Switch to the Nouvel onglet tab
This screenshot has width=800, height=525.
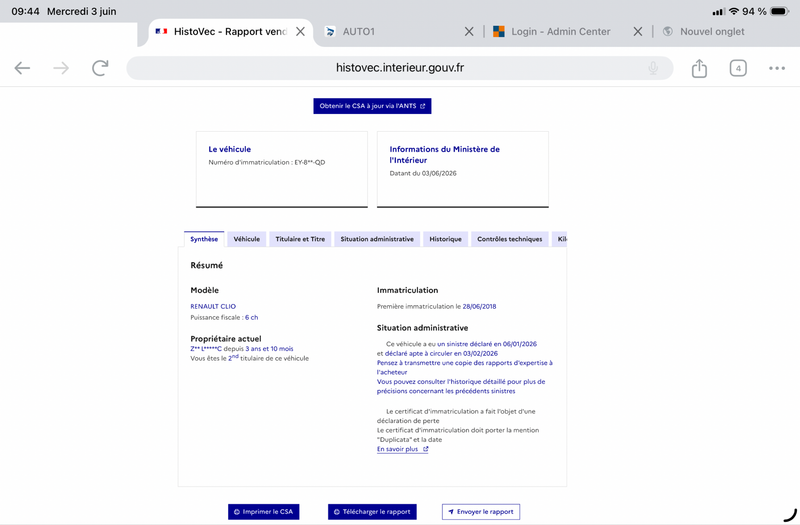[x=712, y=32]
